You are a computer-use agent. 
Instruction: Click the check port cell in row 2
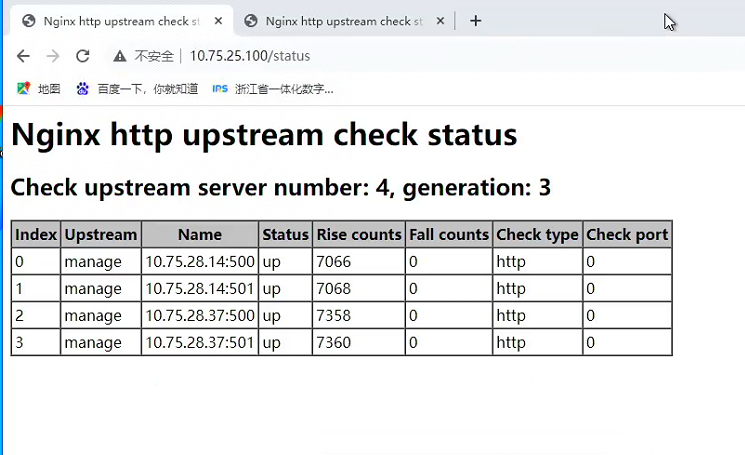coord(627,315)
